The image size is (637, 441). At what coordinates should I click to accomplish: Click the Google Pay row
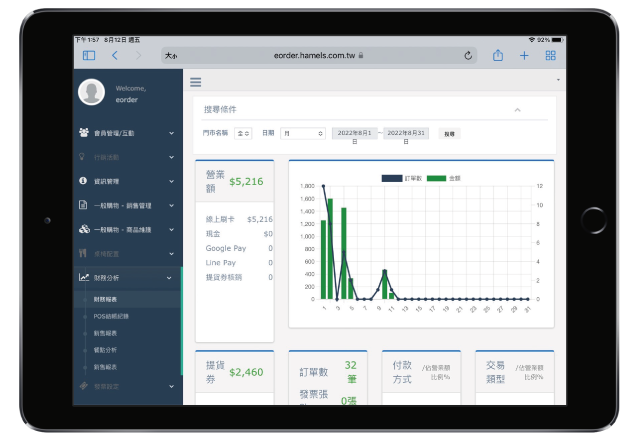239,248
